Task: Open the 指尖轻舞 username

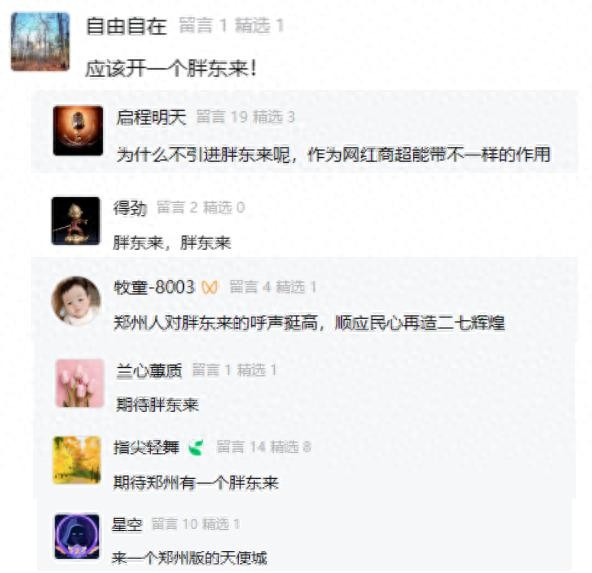Action: coord(146,448)
